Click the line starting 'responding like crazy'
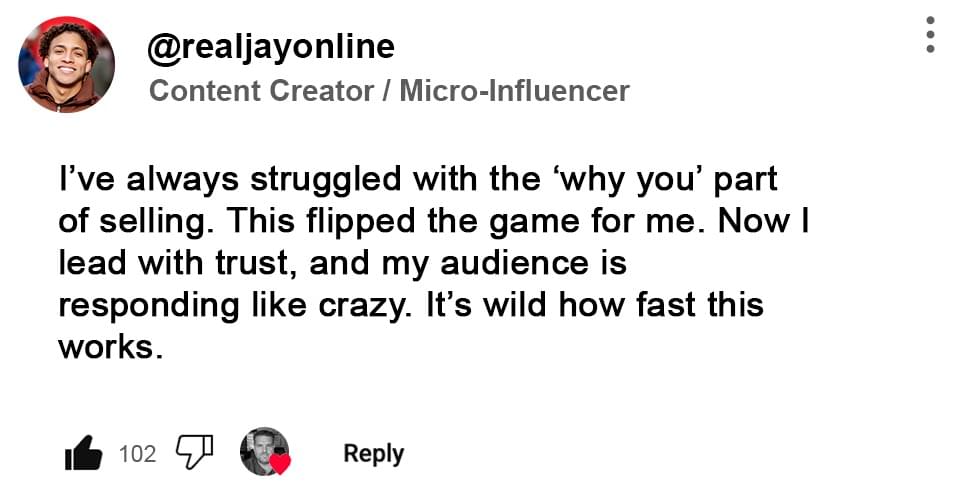The width and height of the screenshot is (954, 501). 410,305
